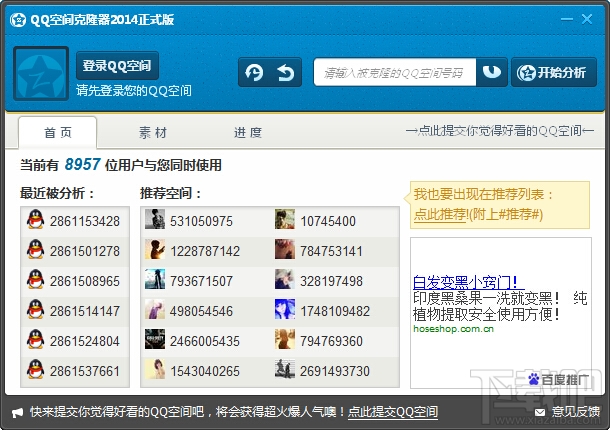The width and height of the screenshot is (610, 430).
Task: Click avatar thumbnail for 531050975
Action: [x=155, y=219]
